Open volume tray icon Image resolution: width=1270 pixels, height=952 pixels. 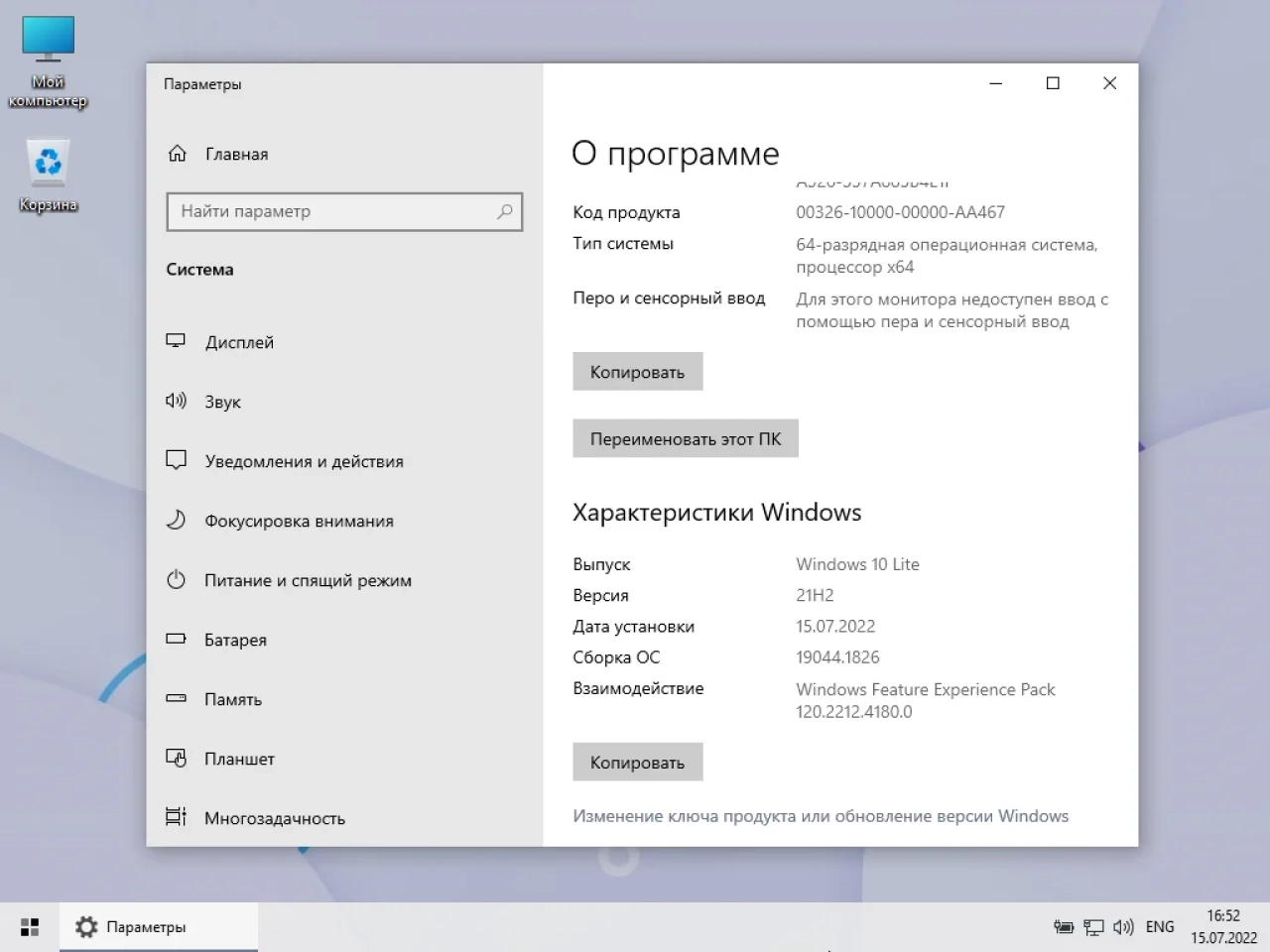(1123, 927)
